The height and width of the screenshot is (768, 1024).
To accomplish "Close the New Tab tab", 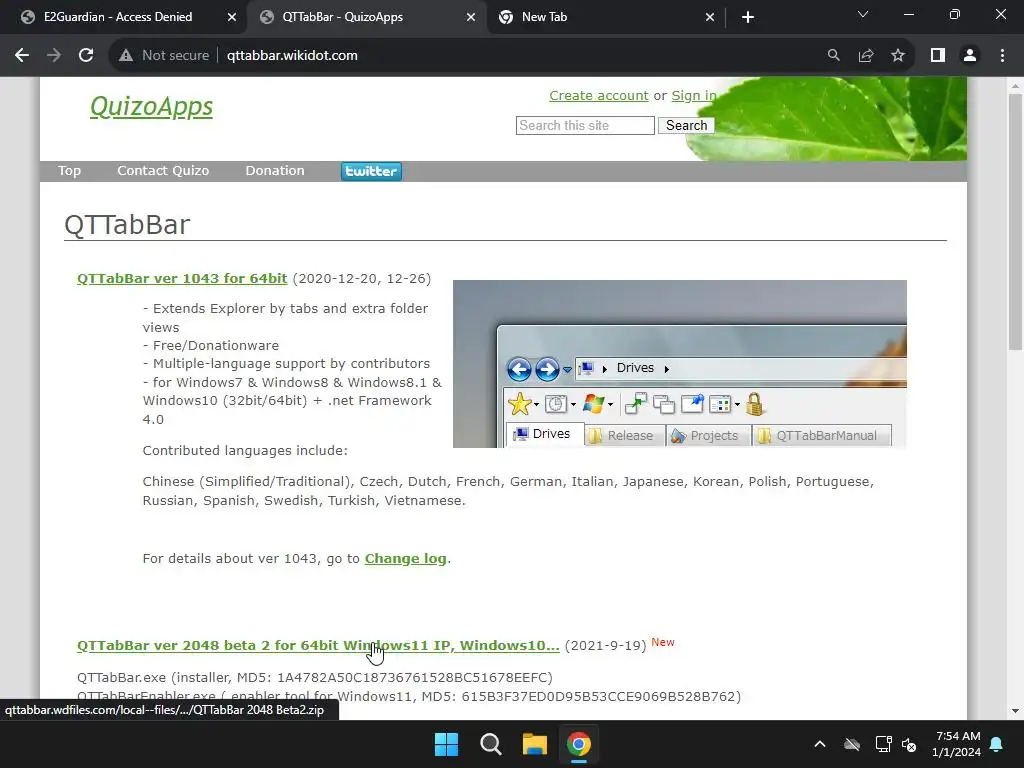I will 710,17.
